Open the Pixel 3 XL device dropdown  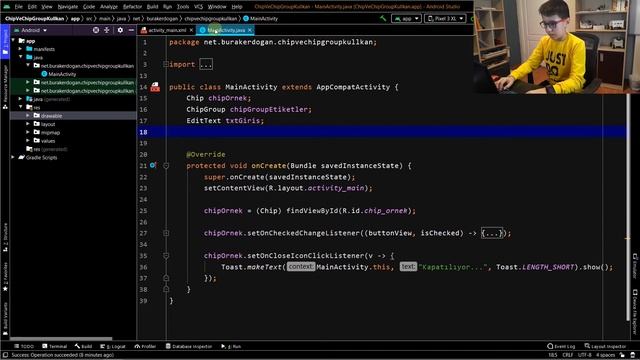pos(445,18)
